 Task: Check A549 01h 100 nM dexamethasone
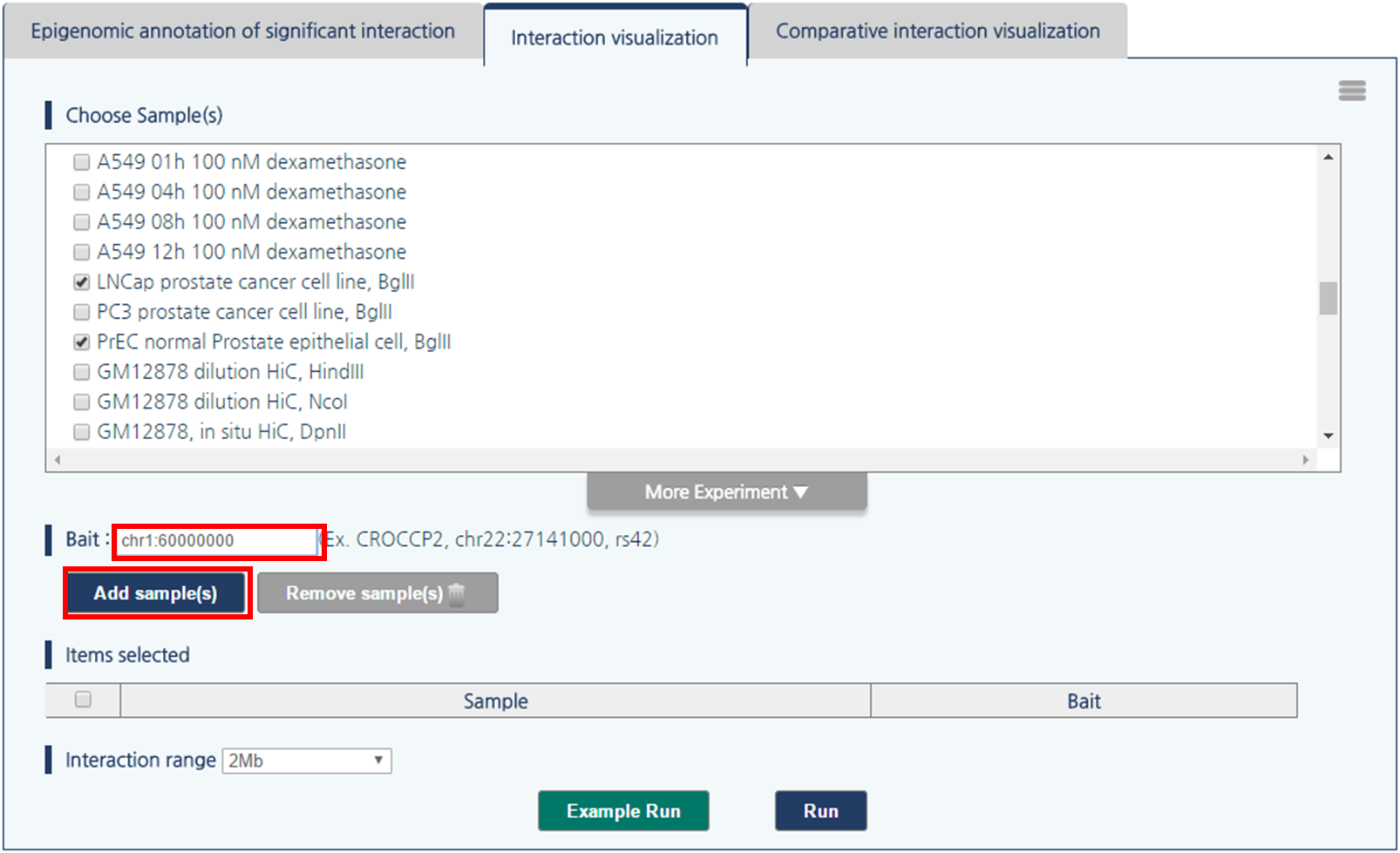(x=82, y=162)
